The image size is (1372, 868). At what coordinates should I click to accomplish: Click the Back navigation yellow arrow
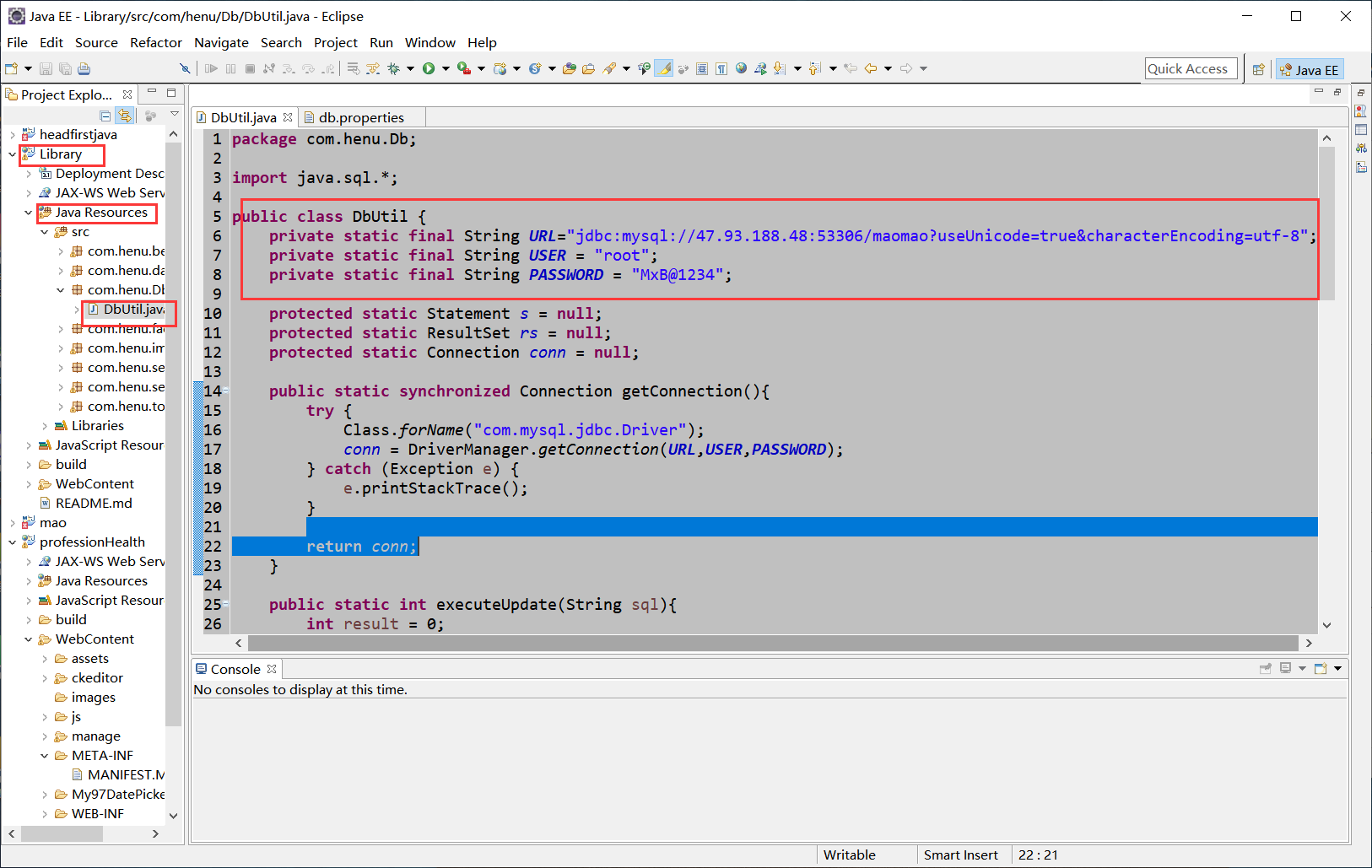click(x=871, y=68)
